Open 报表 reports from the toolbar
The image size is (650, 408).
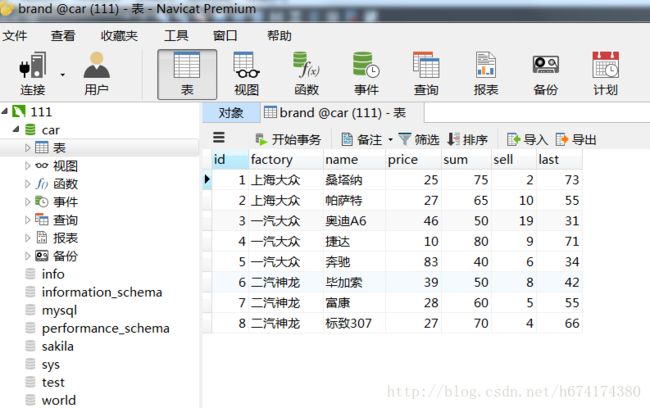(486, 74)
